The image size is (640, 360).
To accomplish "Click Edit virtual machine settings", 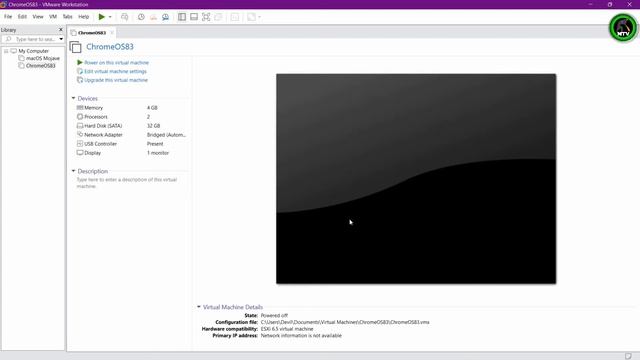I will tap(116, 71).
